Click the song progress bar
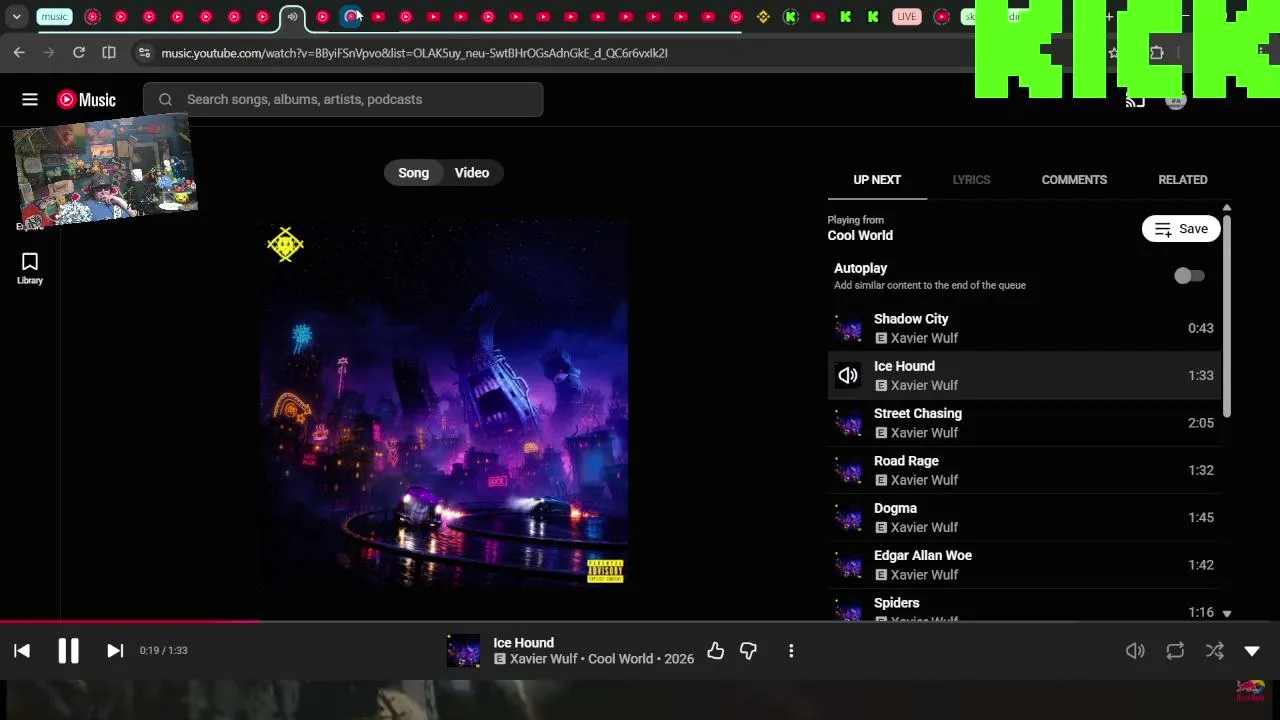Viewport: 1280px width, 720px height. pos(640,621)
